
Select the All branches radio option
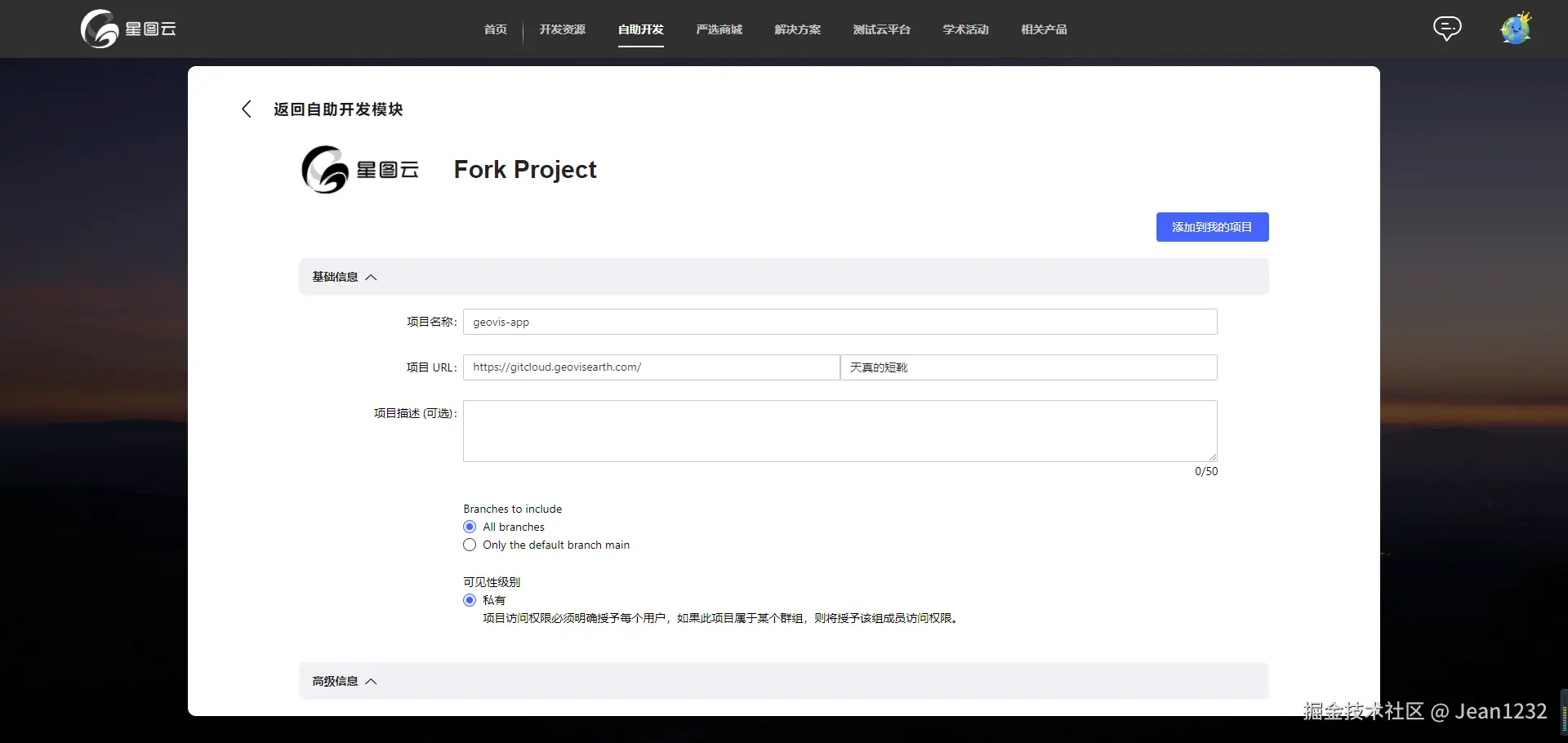pyautogui.click(x=470, y=527)
